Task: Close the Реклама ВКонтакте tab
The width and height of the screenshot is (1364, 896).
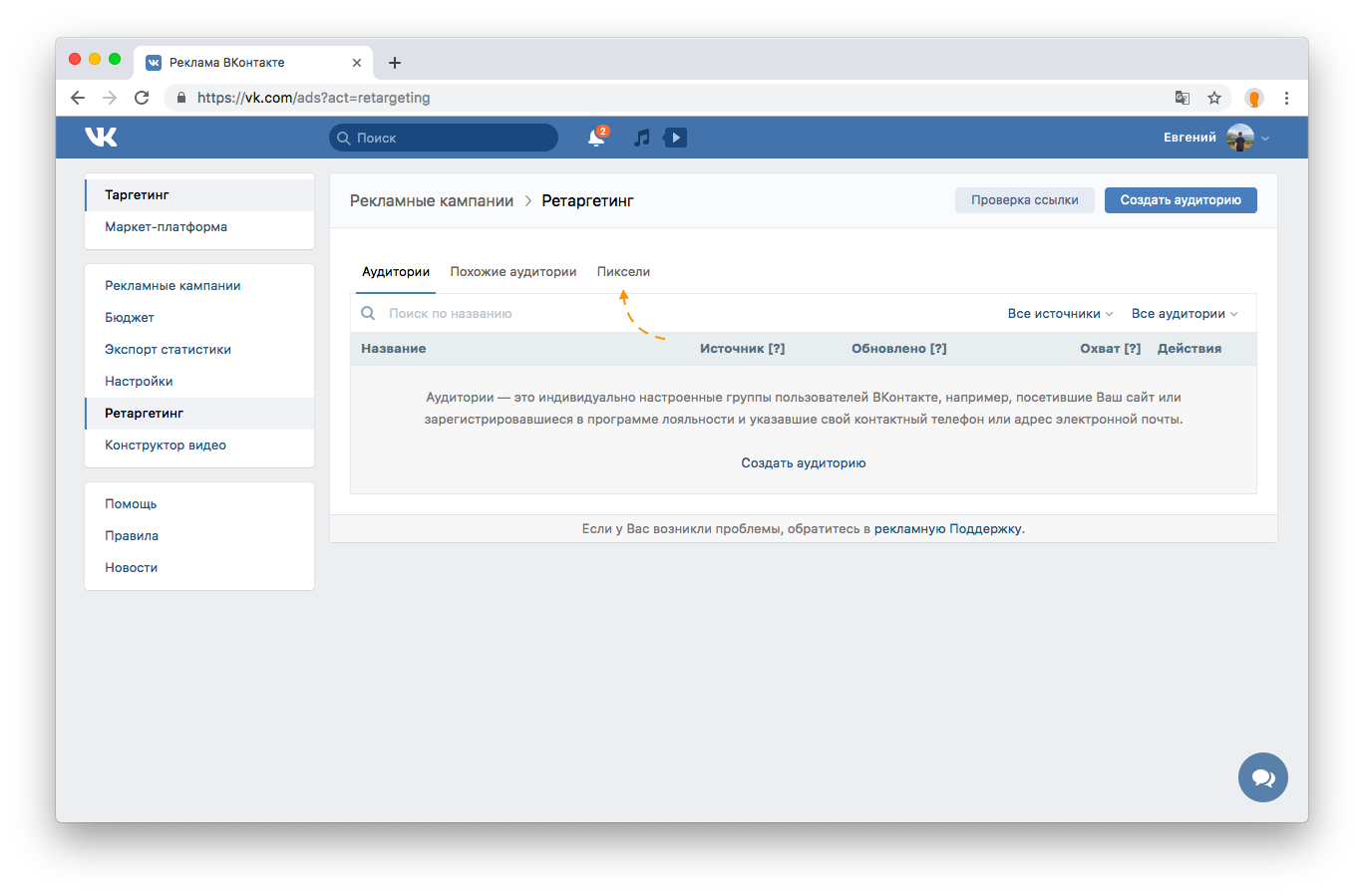Action: tap(357, 63)
